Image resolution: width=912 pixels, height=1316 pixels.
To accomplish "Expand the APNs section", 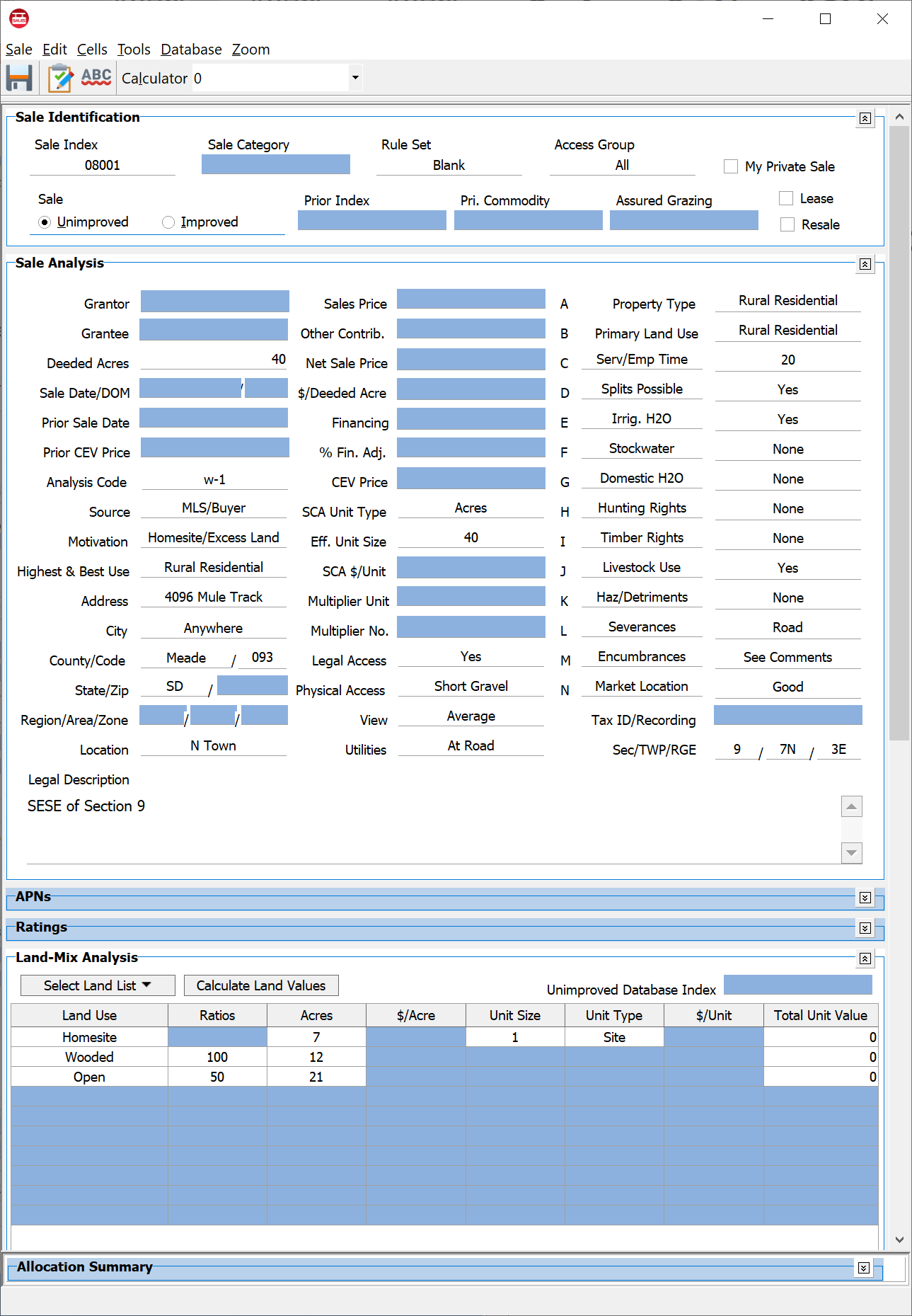I will [x=865, y=898].
